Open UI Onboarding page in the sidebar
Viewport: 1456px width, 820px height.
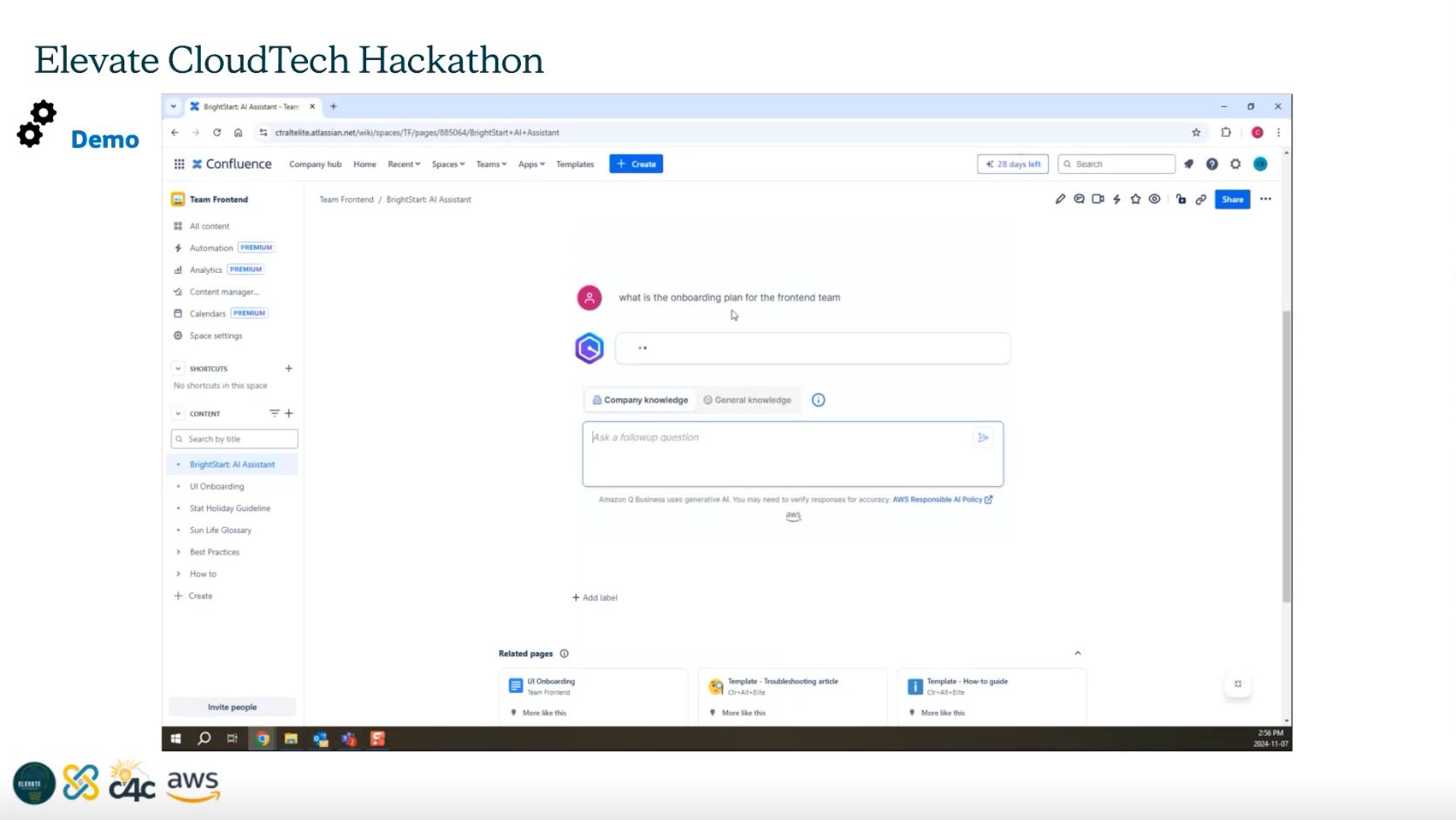click(x=217, y=486)
